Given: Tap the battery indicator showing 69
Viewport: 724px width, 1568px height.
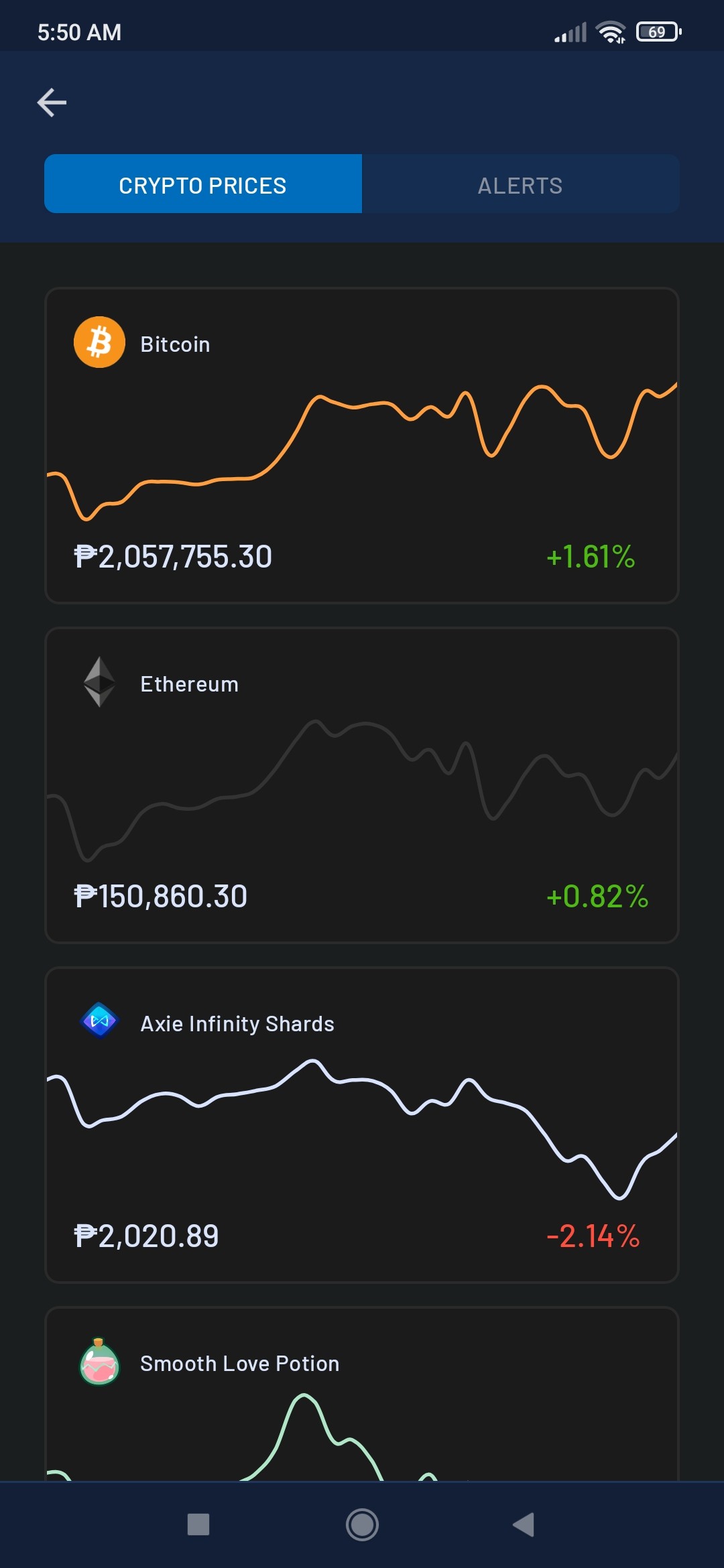Looking at the screenshot, I should click(658, 31).
